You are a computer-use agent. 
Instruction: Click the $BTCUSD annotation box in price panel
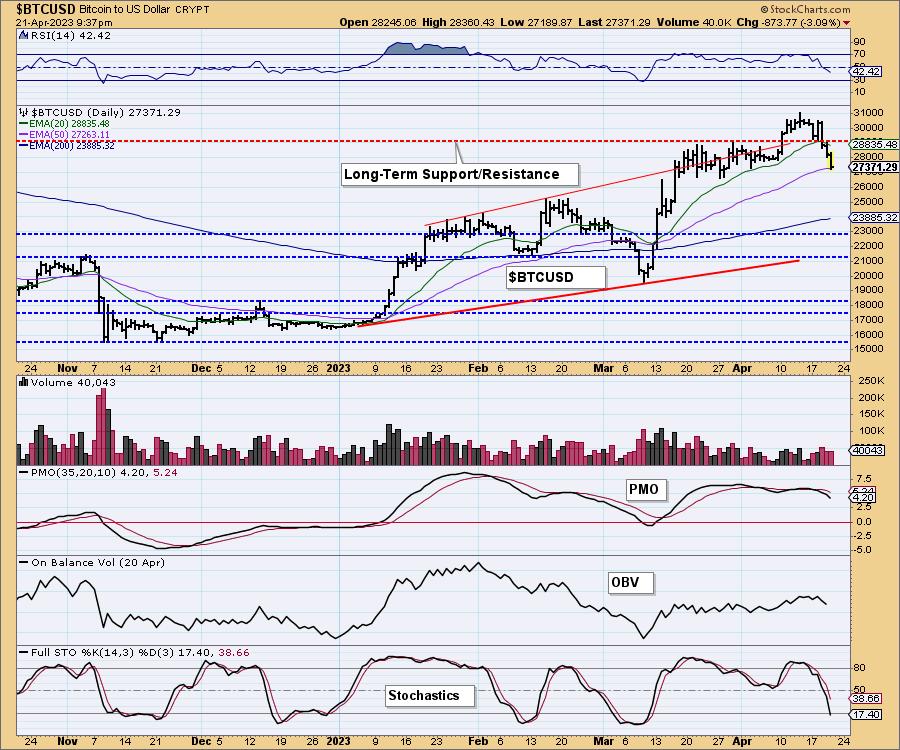tap(556, 277)
